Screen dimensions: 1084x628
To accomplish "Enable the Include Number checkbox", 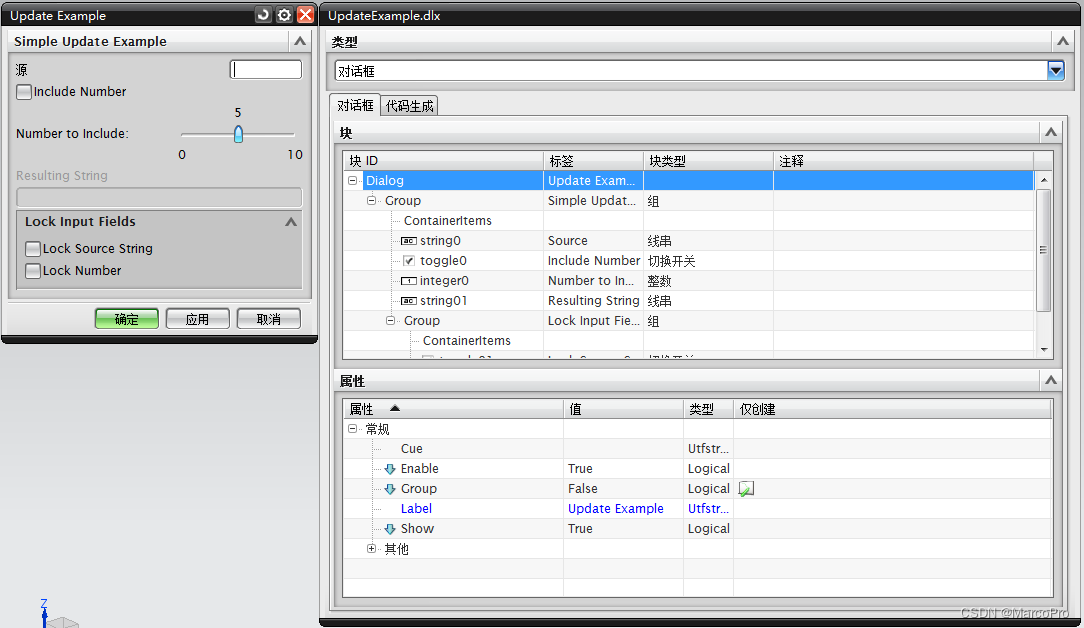I will coord(22,91).
